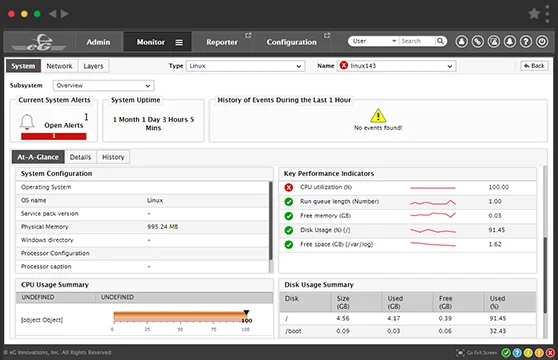Click green check beside Run queue length
Screen dimensions: 558x360
[289, 202]
